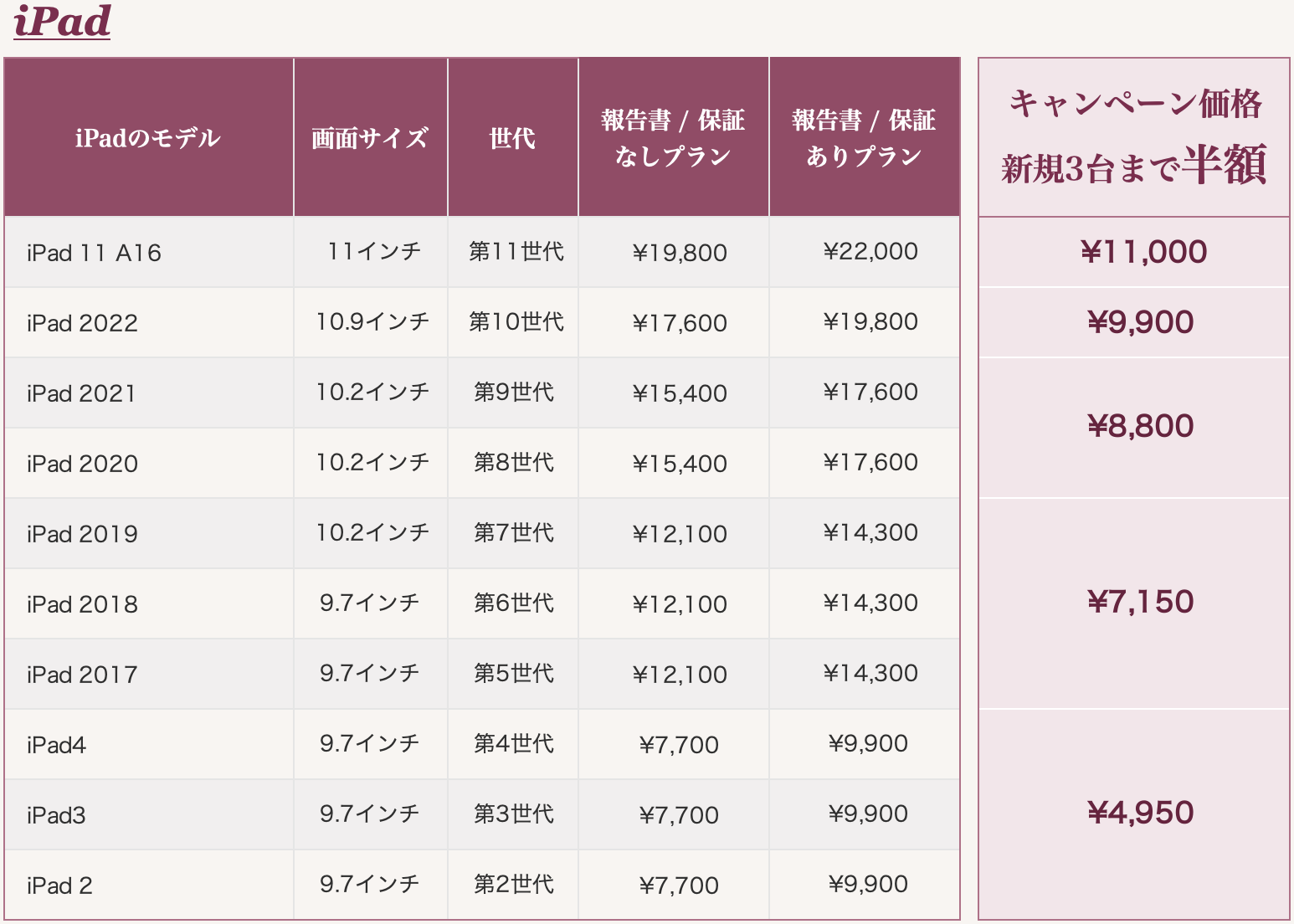Select the ¥7,150 campaign price

point(1141,602)
